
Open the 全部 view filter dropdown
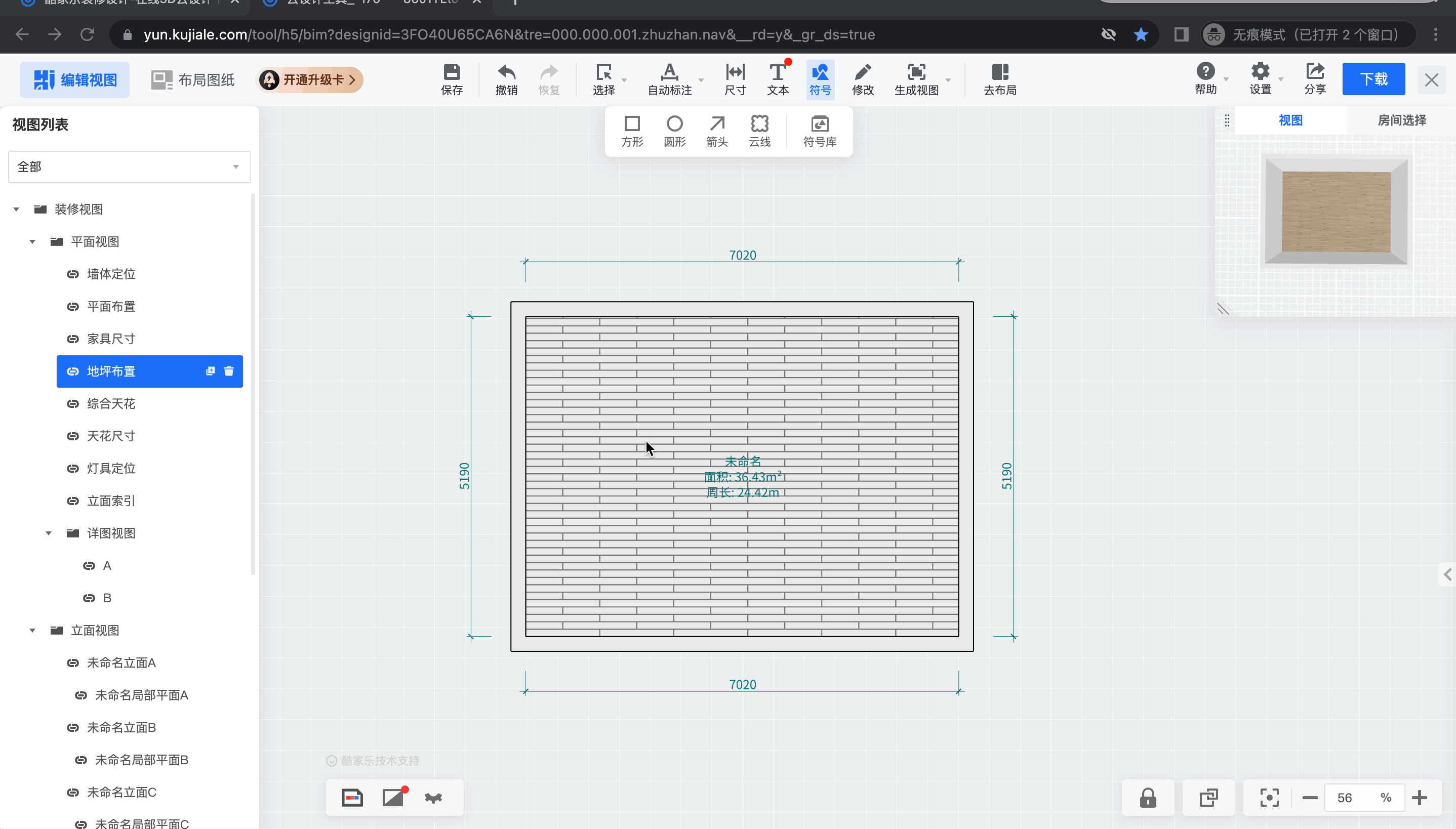129,167
